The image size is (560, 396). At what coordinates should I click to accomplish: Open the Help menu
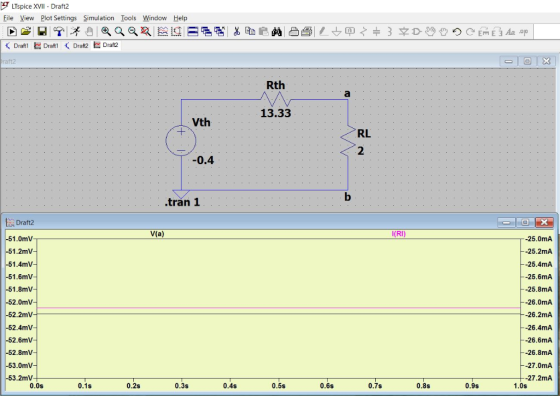point(180,18)
